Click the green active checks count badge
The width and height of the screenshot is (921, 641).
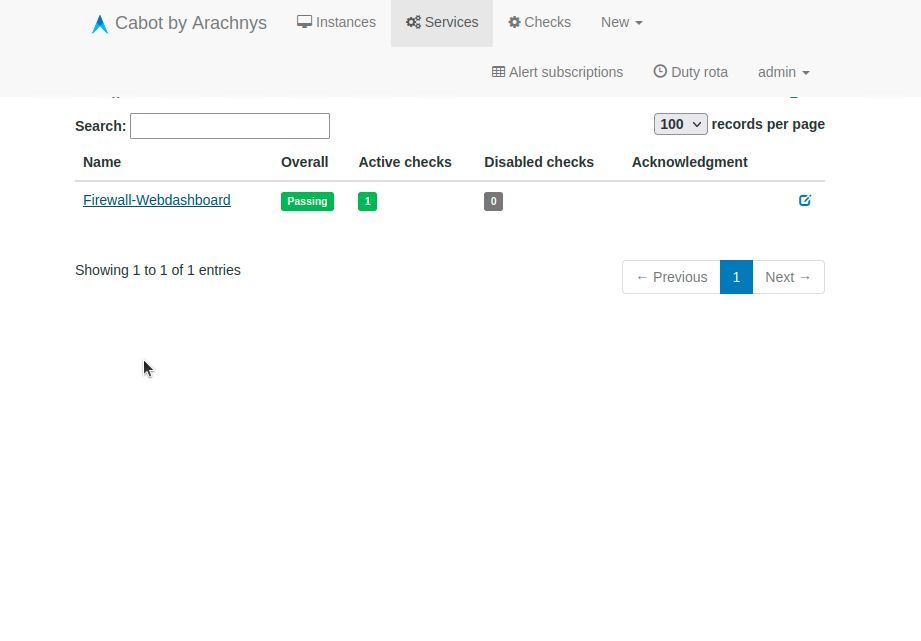click(367, 201)
